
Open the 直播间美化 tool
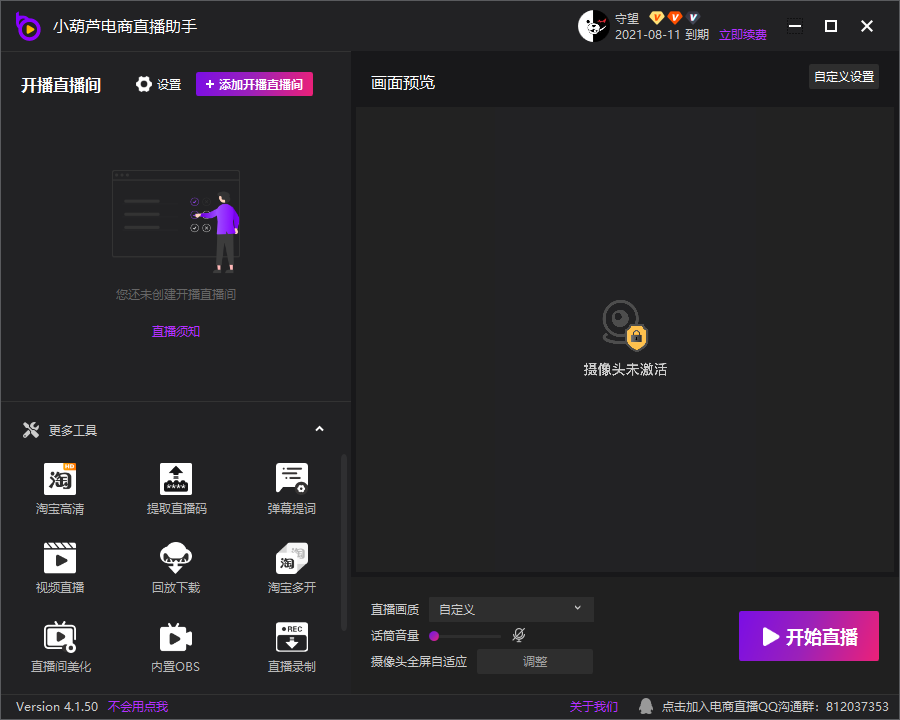[x=60, y=637]
